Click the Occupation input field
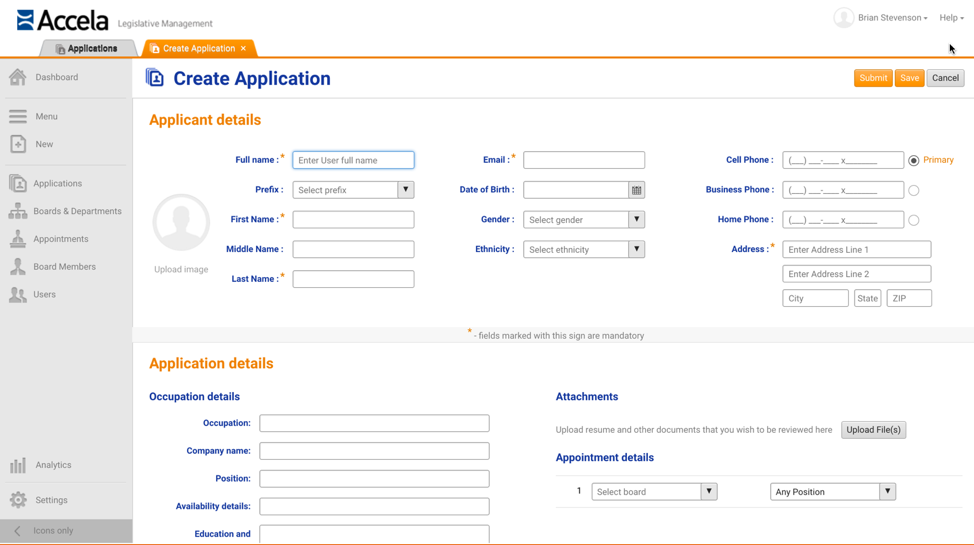 point(375,423)
